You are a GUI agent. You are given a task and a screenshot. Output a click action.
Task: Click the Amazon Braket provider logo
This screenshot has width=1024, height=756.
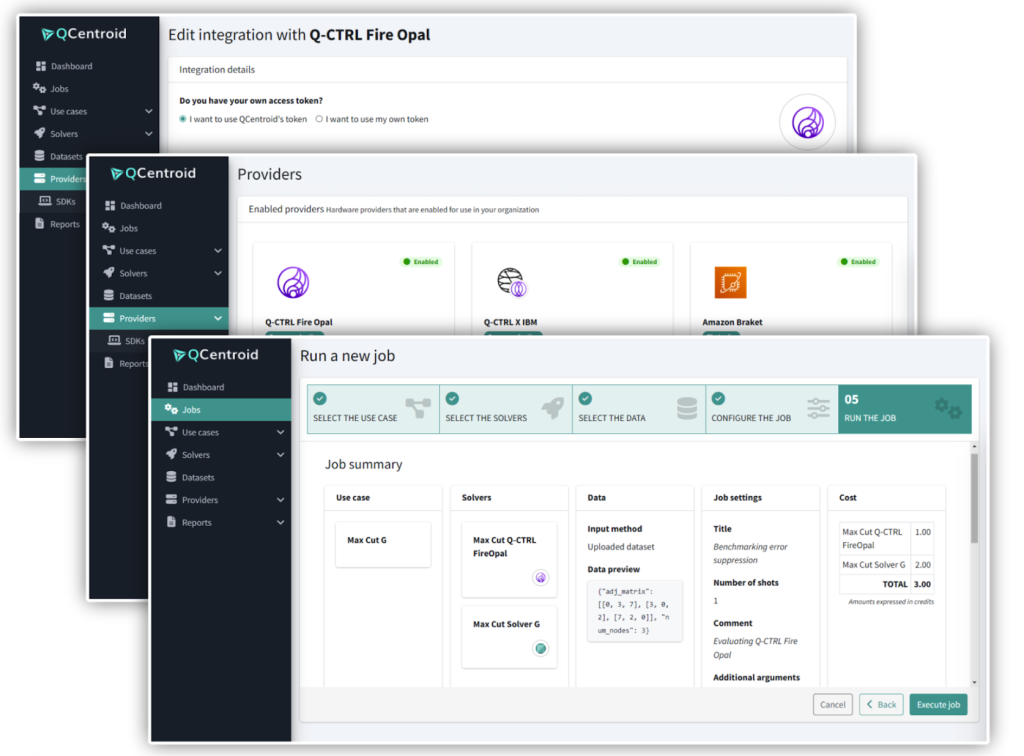click(730, 283)
